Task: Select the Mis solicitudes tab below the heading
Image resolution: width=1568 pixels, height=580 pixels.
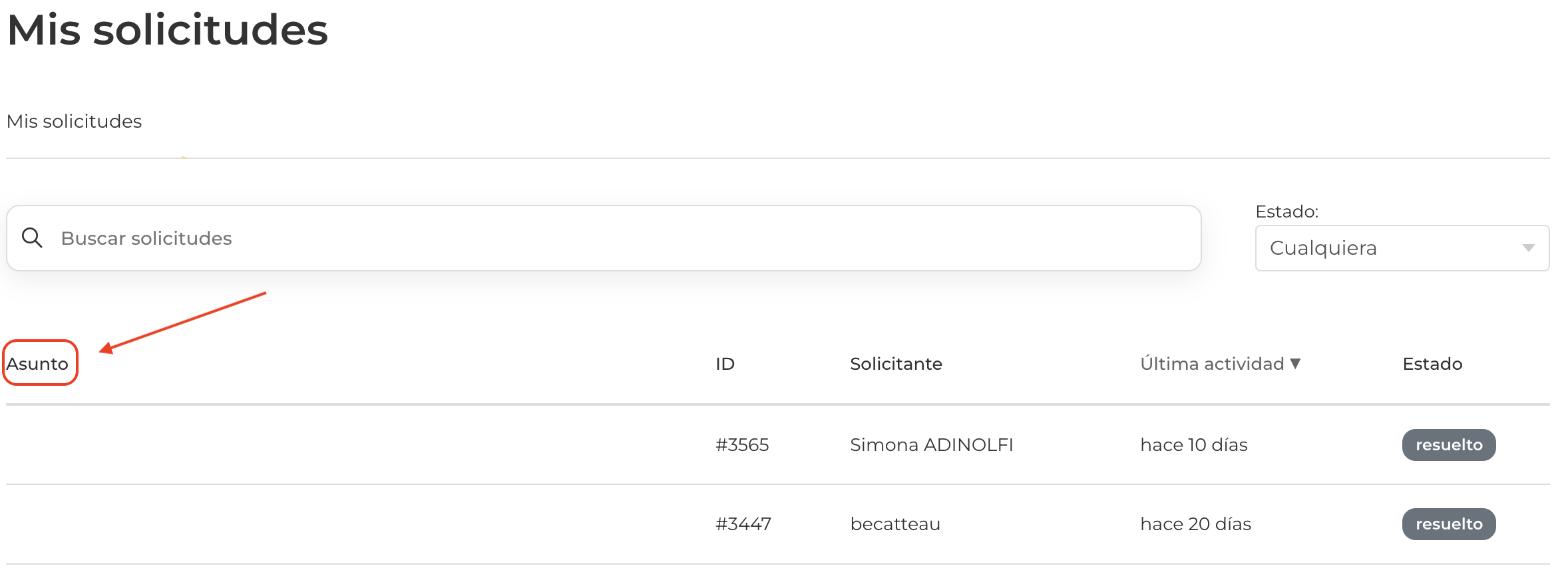Action: [74, 121]
